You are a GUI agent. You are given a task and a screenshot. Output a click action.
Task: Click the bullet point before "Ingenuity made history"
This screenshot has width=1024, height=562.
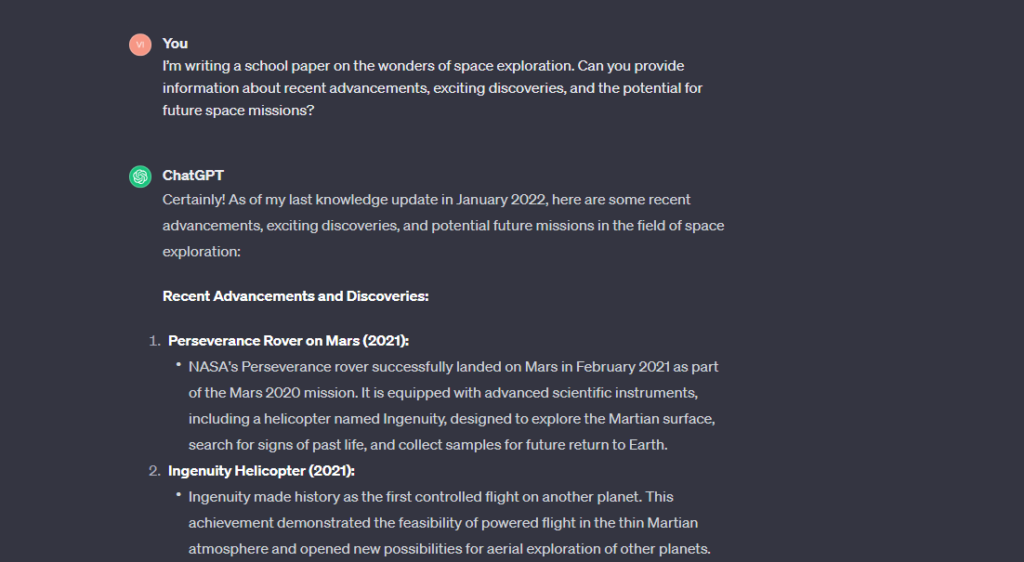(177, 495)
